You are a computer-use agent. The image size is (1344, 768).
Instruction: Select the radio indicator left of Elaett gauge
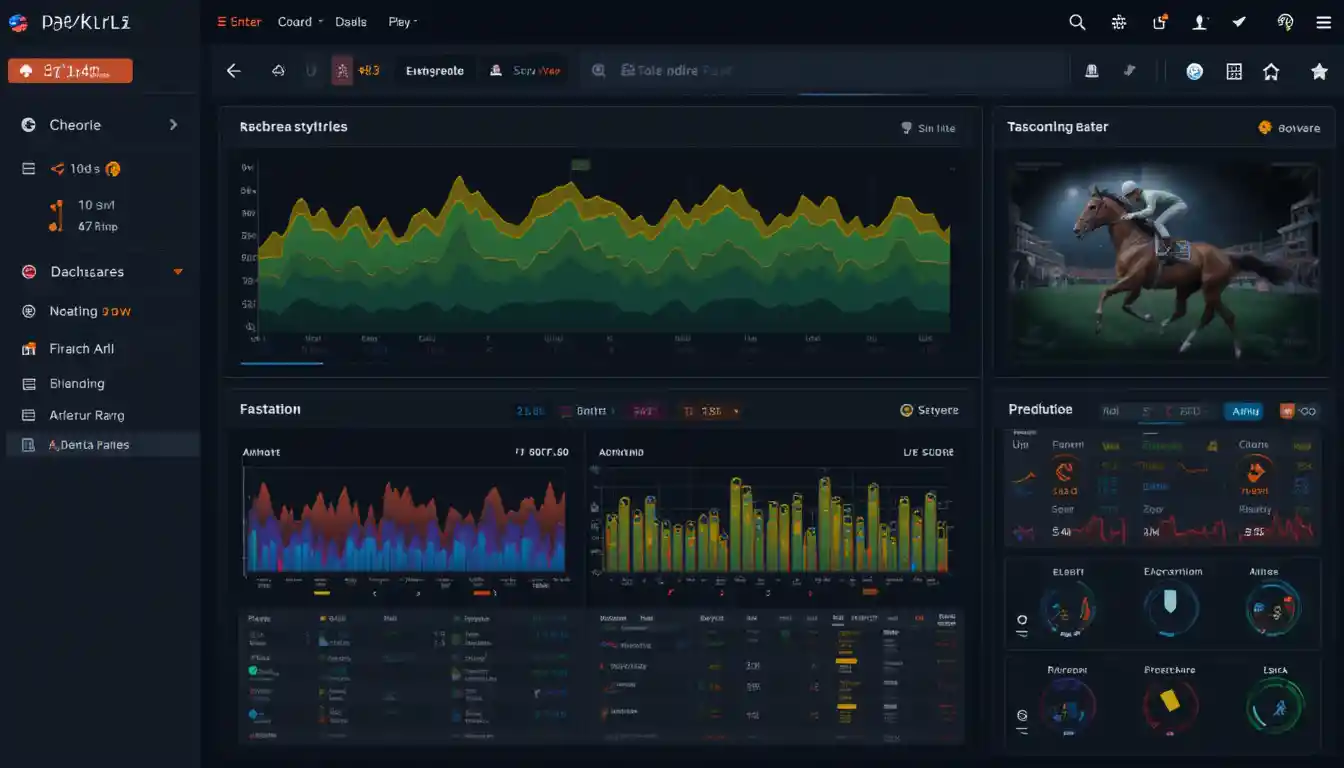pyautogui.click(x=1021, y=621)
